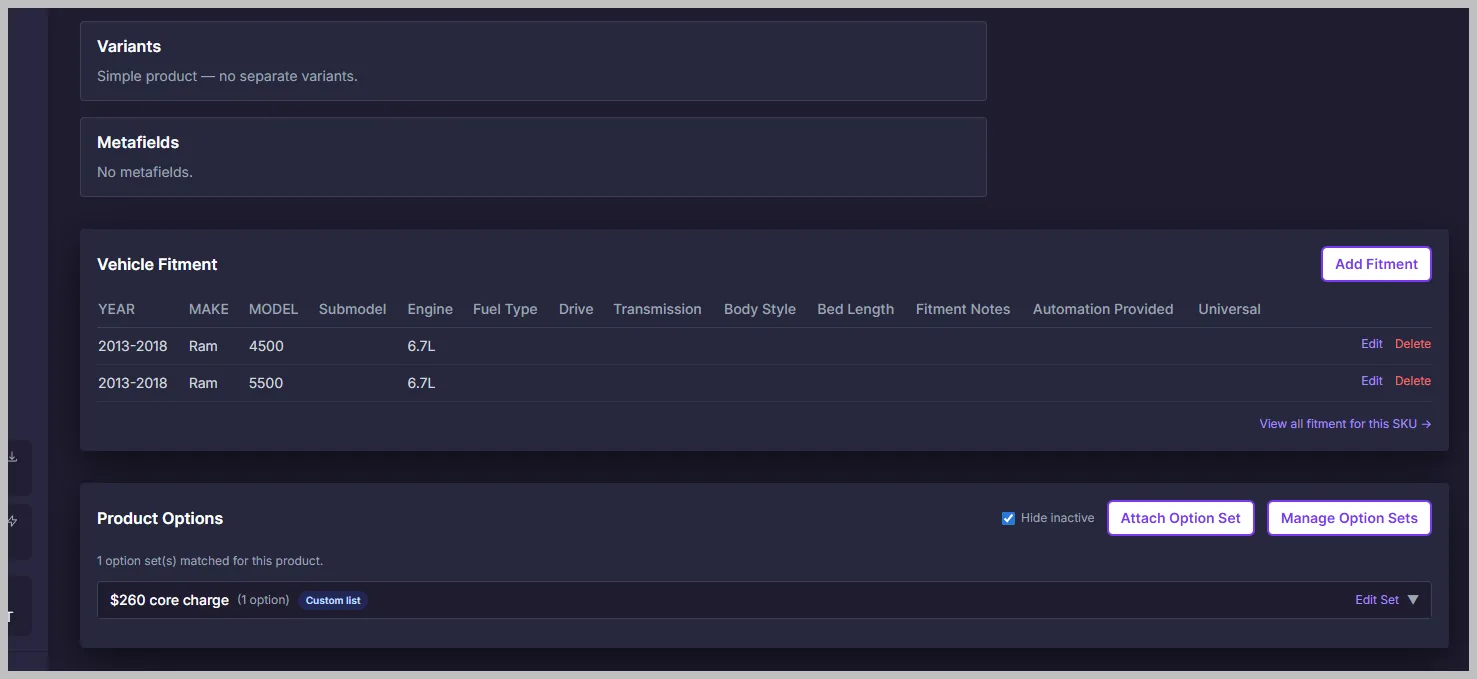This screenshot has height=679, width=1477.
Task: Click the Automation Provided column header
Action: [x=1103, y=309]
